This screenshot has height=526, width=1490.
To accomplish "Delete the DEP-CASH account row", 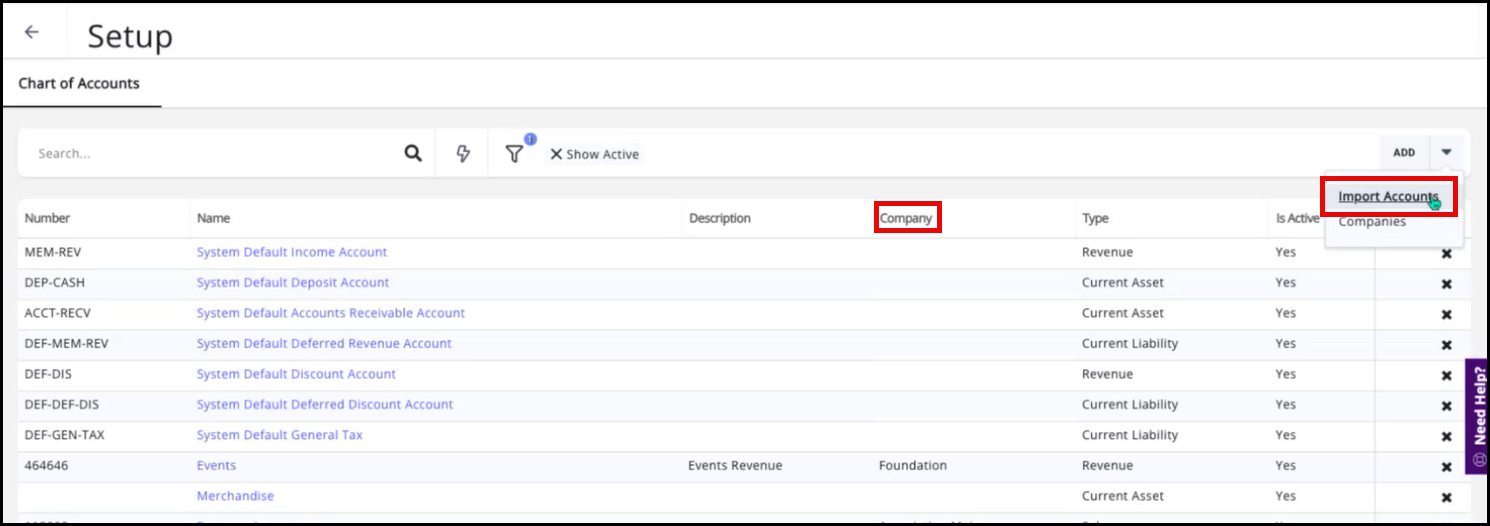I will click(1446, 284).
